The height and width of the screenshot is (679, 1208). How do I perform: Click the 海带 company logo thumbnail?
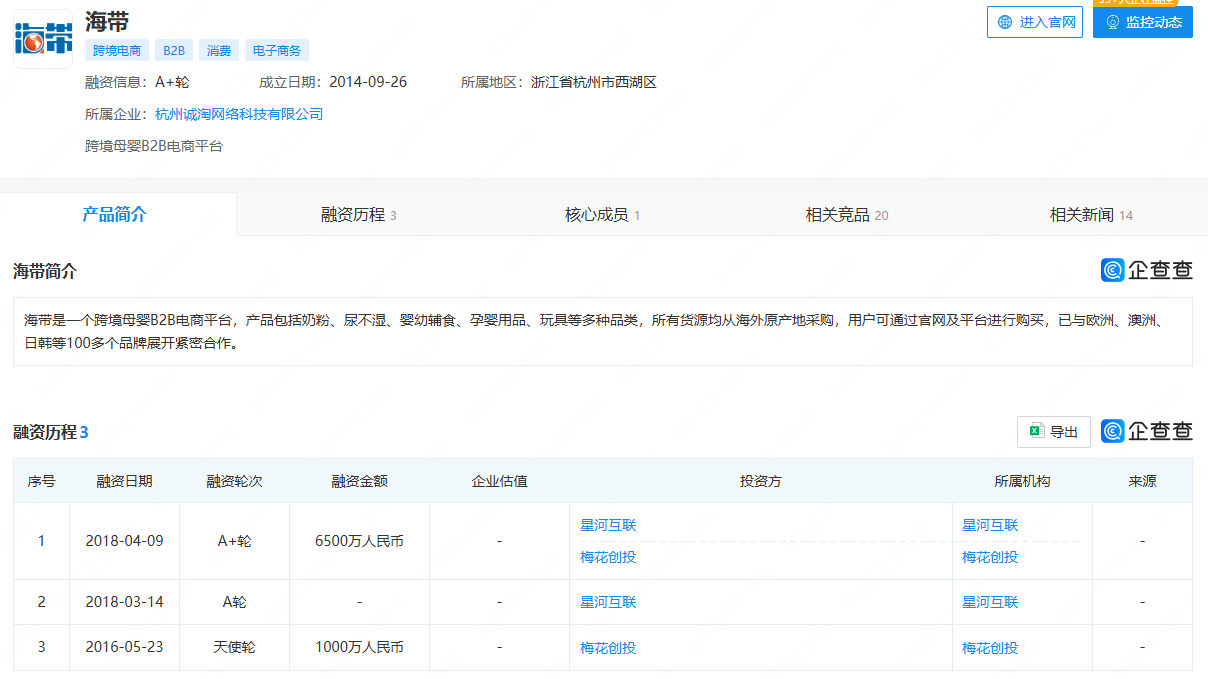pyautogui.click(x=43, y=39)
